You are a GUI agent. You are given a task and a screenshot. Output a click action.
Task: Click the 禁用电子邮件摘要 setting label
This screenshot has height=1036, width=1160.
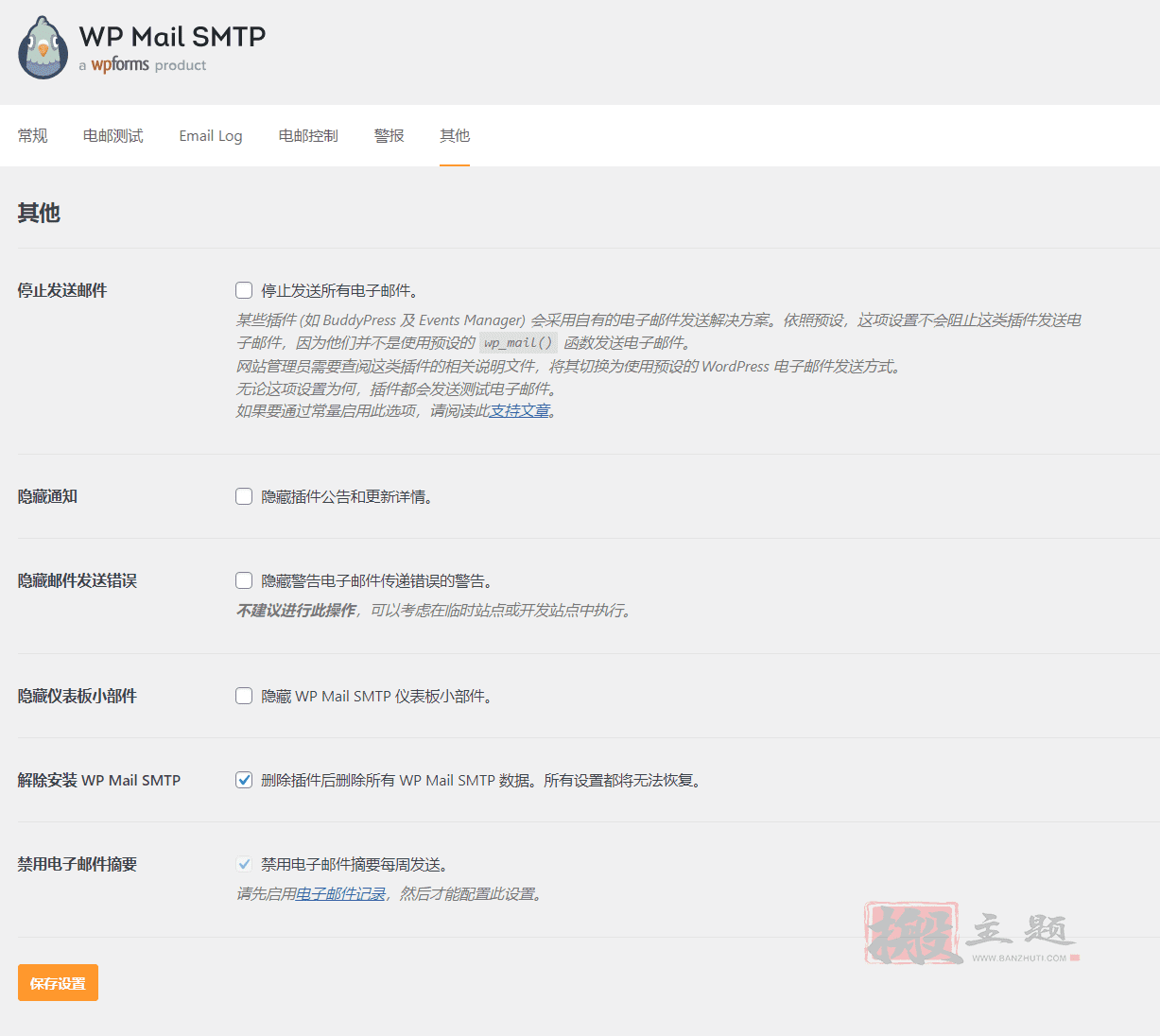point(78,864)
